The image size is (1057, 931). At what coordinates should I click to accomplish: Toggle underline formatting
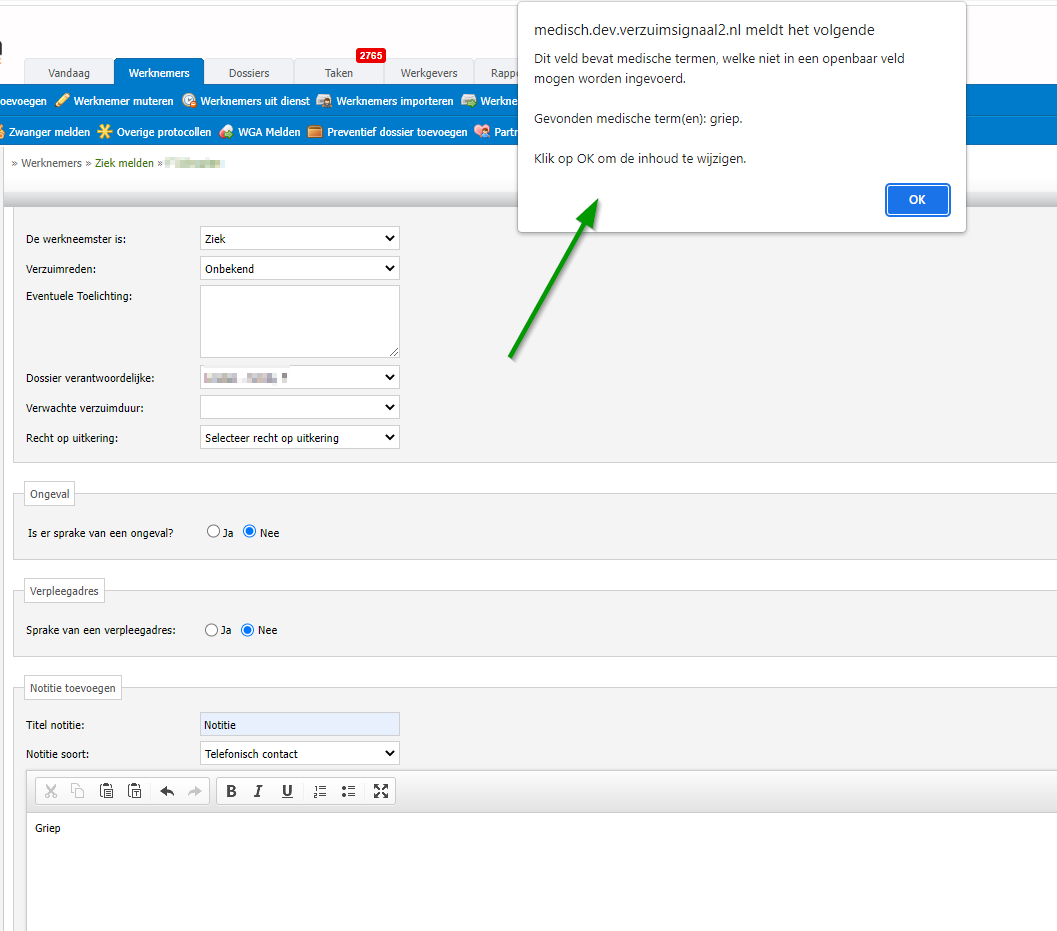[x=287, y=791]
